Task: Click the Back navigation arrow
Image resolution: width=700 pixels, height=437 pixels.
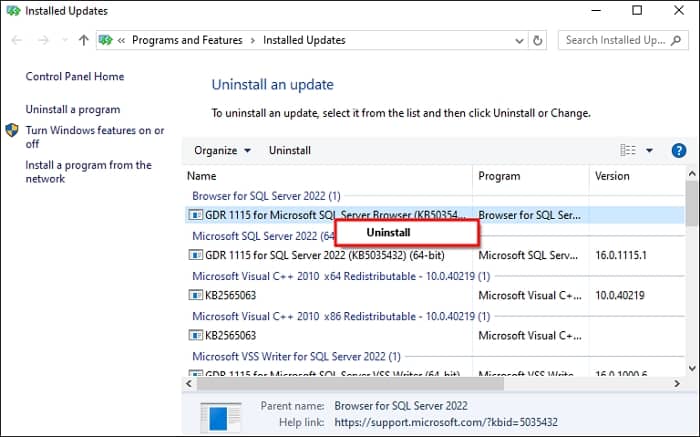Action: tap(17, 41)
